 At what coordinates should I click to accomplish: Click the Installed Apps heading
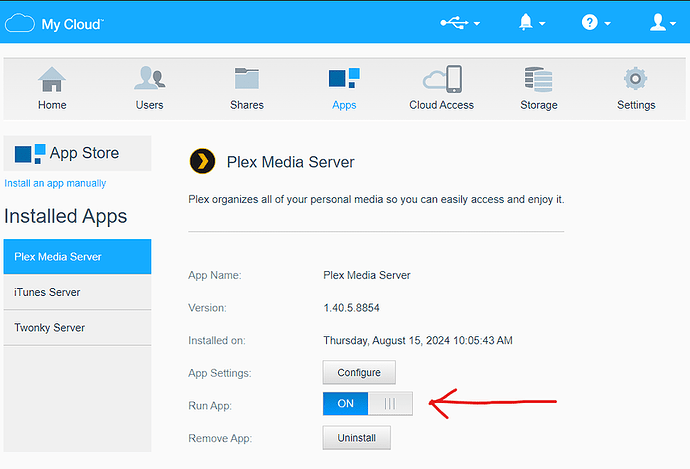pyautogui.click(x=66, y=216)
